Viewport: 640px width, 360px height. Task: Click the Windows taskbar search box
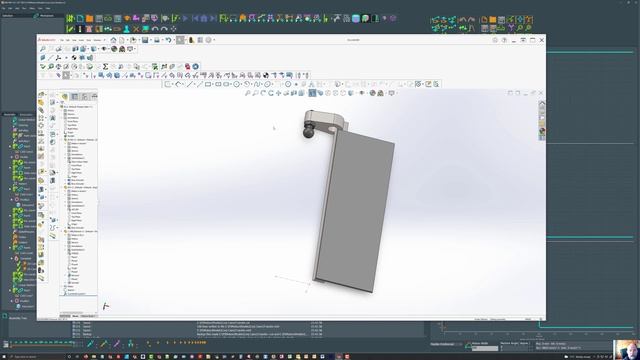36,357
